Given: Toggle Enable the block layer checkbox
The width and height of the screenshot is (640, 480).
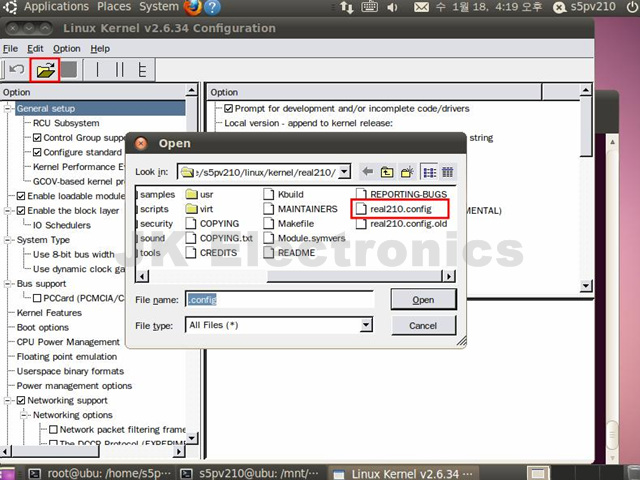Looking at the screenshot, I should [21, 211].
